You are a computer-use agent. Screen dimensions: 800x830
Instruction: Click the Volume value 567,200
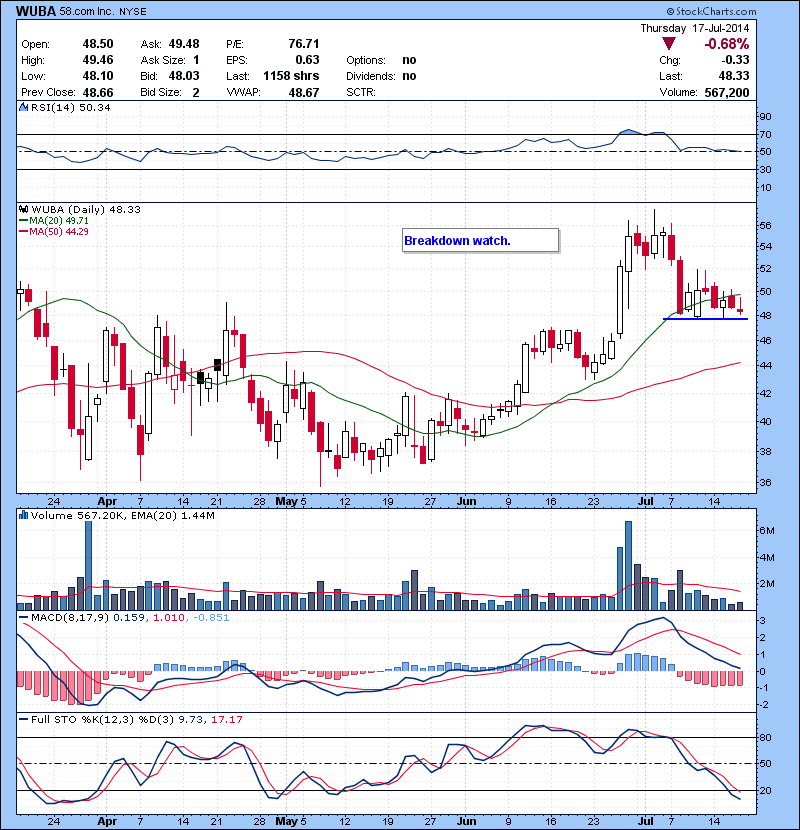point(727,92)
